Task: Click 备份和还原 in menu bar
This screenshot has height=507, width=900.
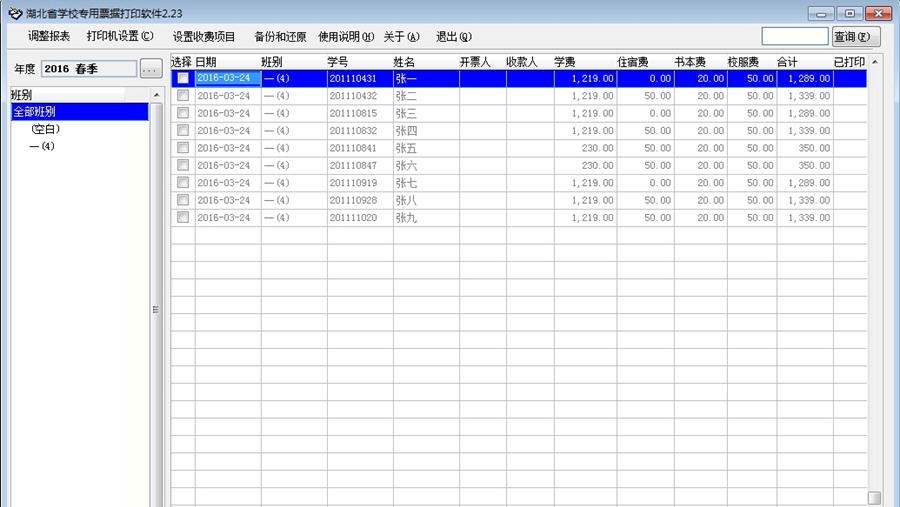Action: pyautogui.click(x=280, y=36)
